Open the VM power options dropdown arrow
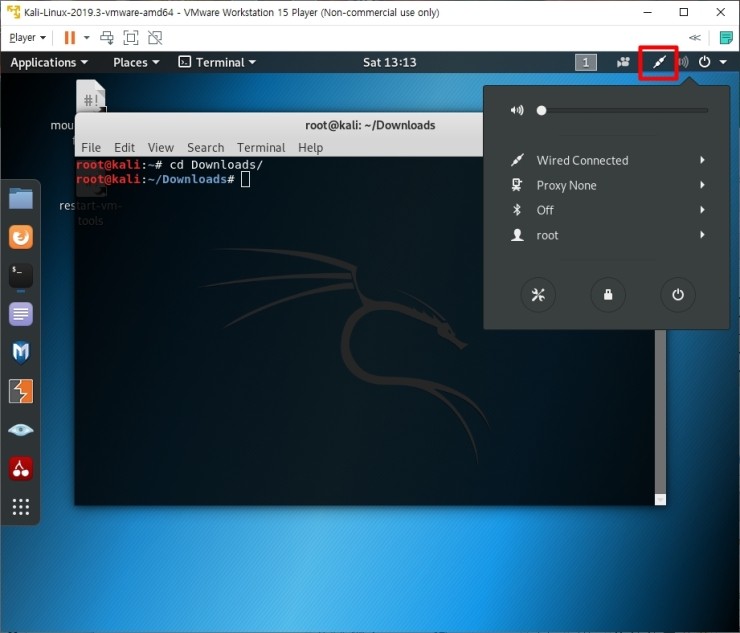 86,38
